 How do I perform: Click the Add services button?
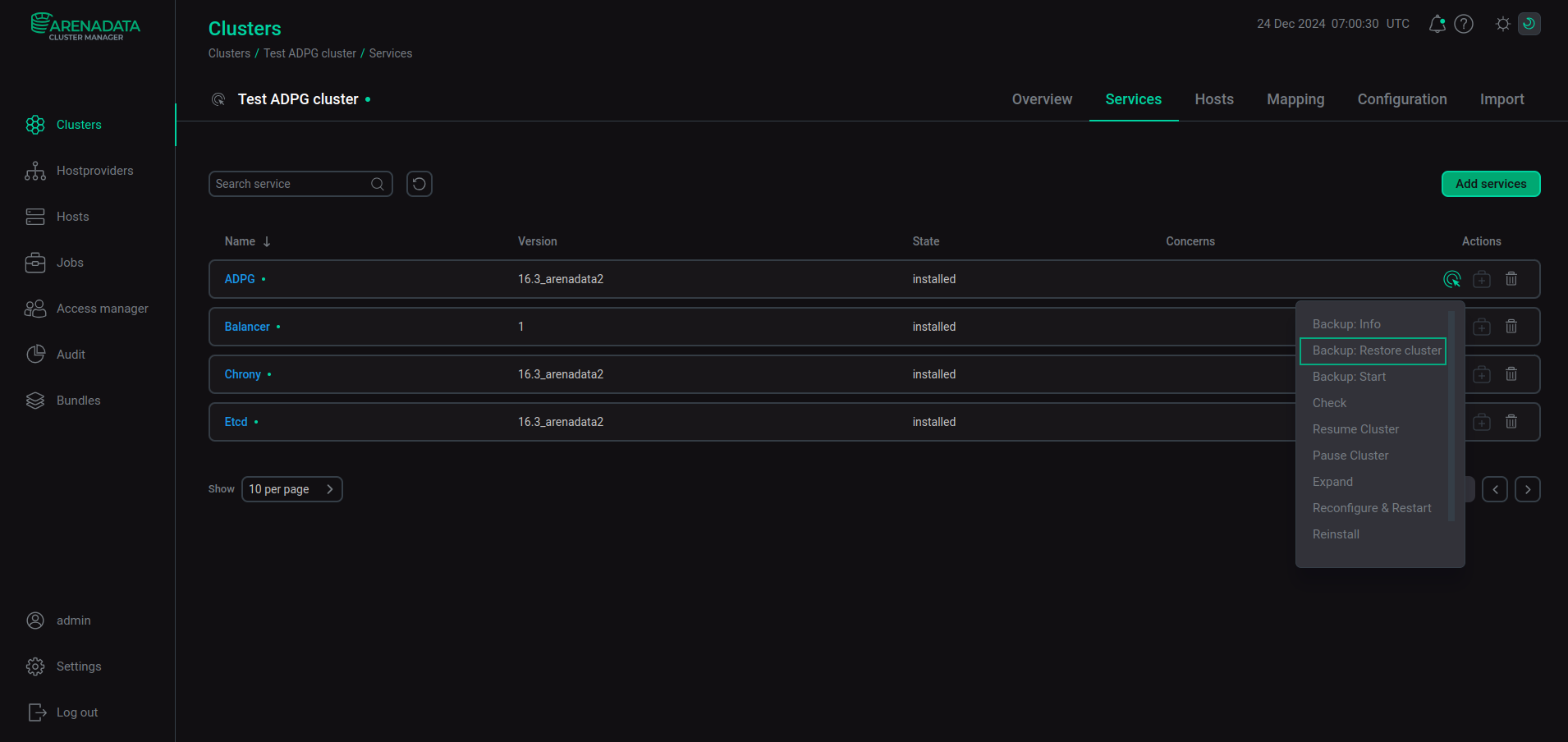point(1491,184)
